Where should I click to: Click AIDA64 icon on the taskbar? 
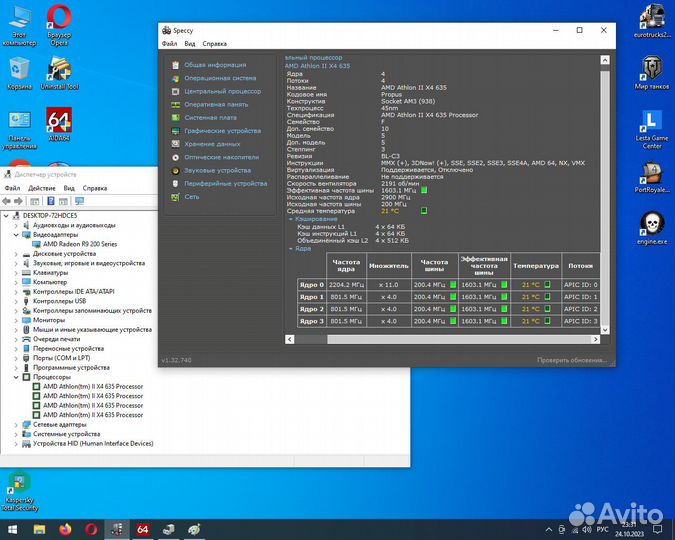click(143, 529)
